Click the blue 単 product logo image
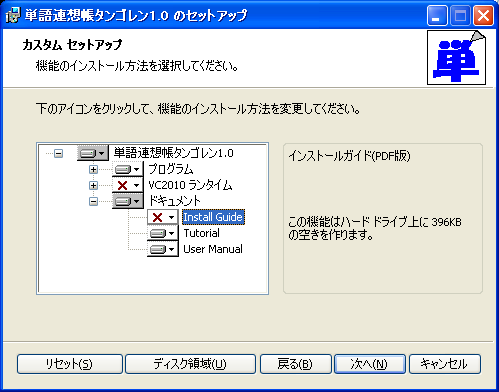The width and height of the screenshot is (499, 392). (x=456, y=58)
